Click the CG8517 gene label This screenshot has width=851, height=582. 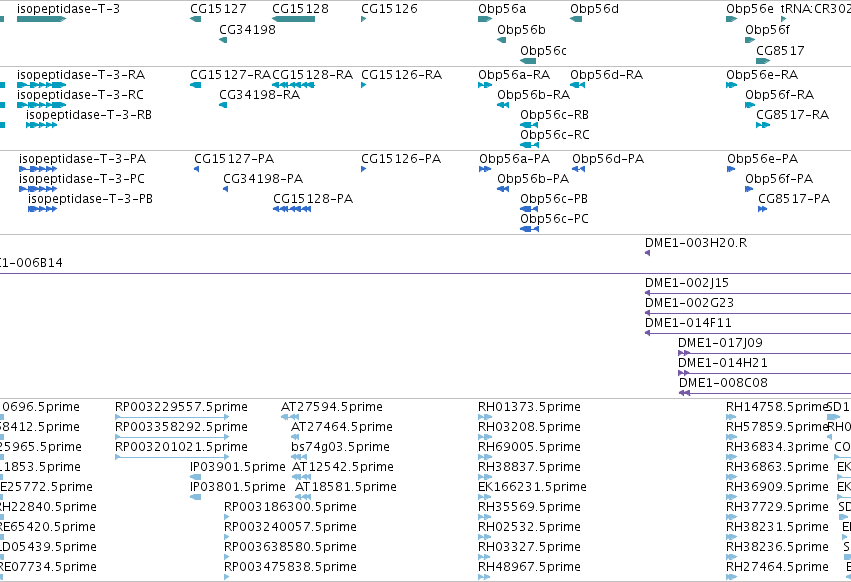(780, 50)
